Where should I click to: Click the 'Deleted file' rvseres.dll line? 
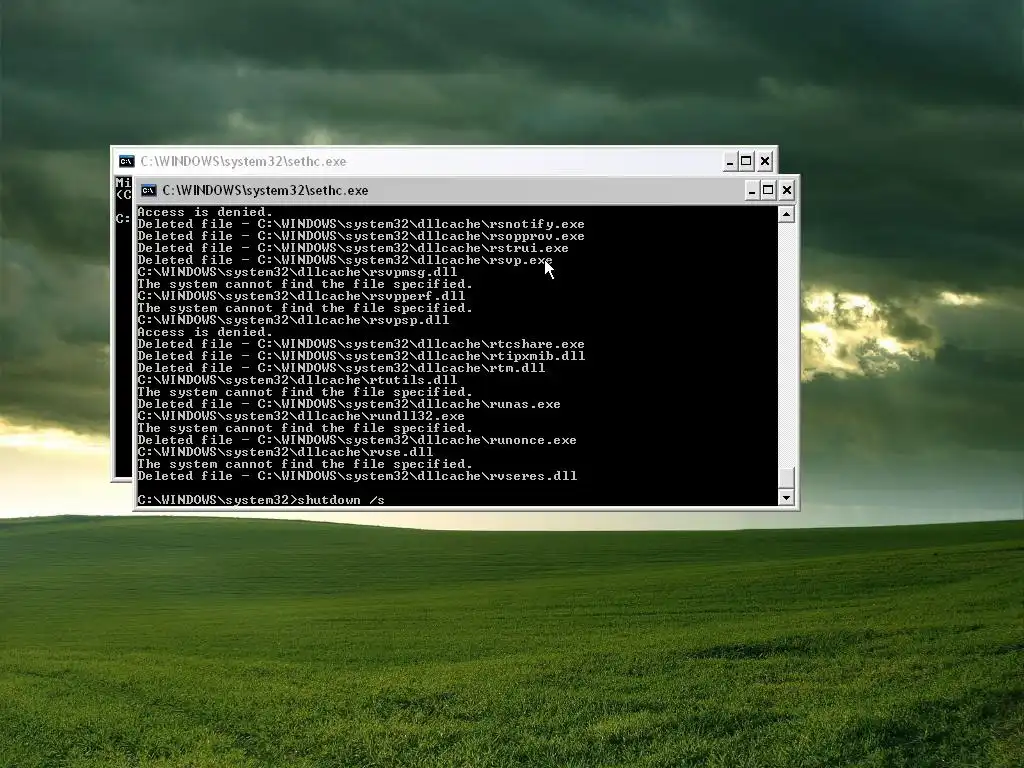click(357, 476)
